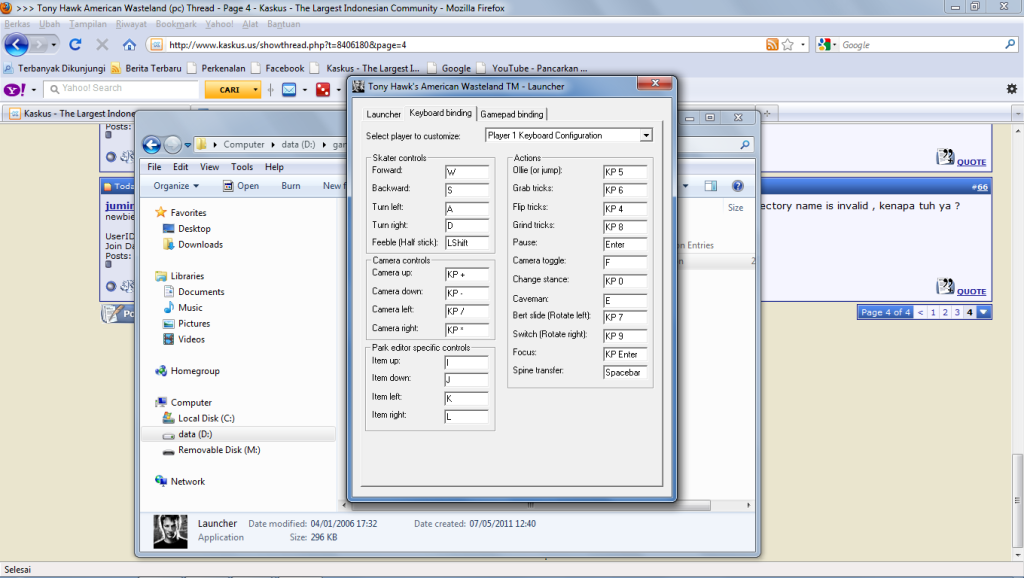1024x578 pixels.
Task: Open Firefox history dropdown beside forward button
Action: coord(54,44)
